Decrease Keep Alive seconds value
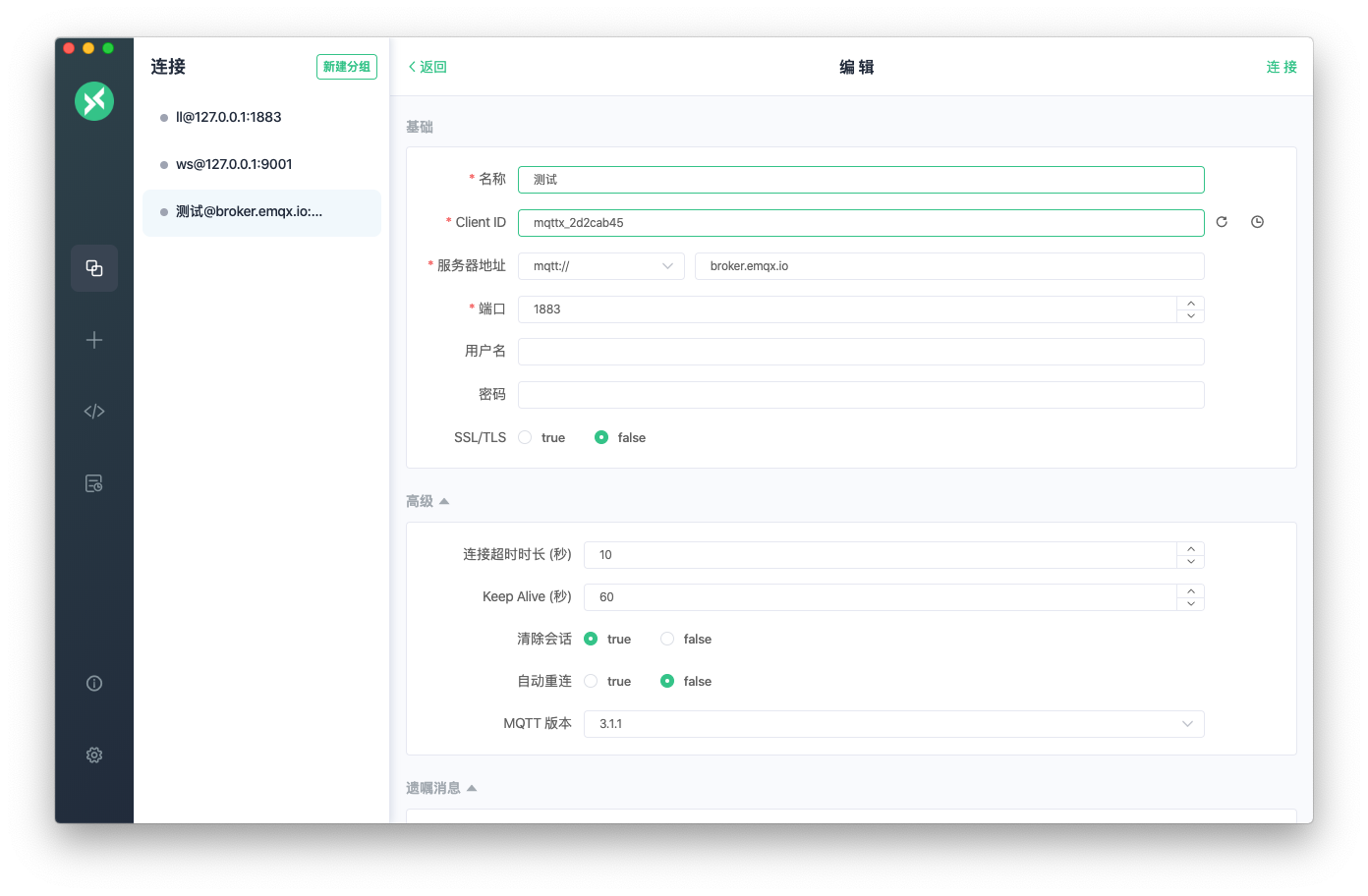1368x896 pixels. (1191, 604)
